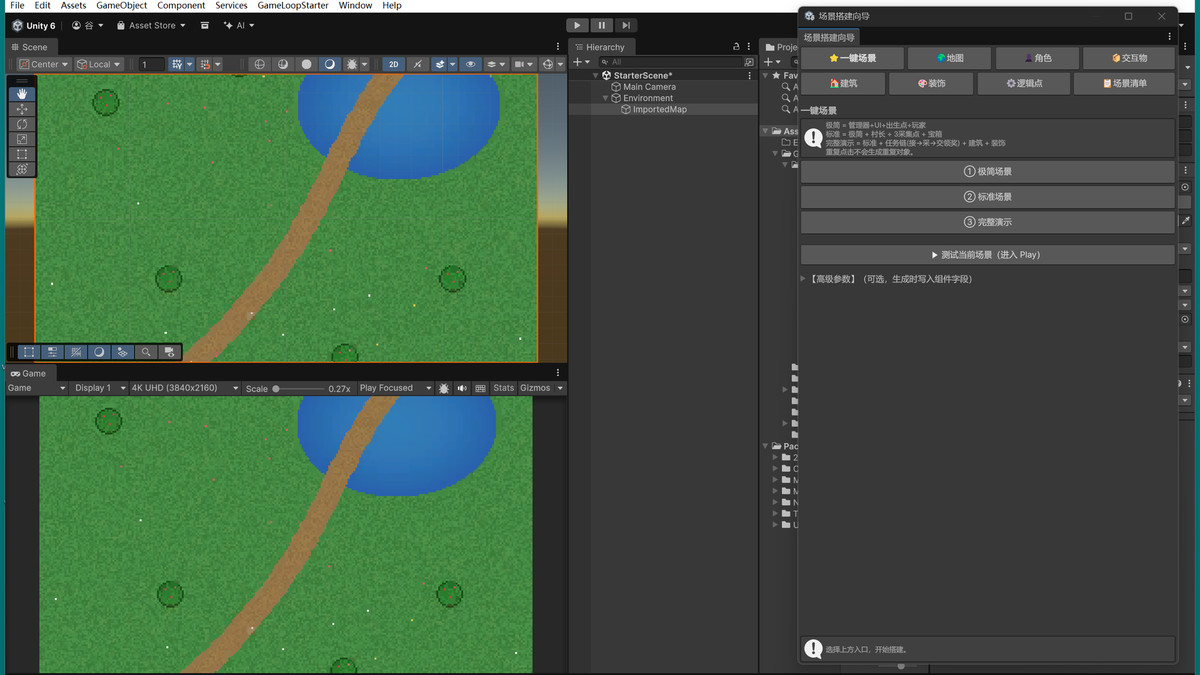Mute audio in Game view
The image size is (1200, 675).
coord(461,388)
